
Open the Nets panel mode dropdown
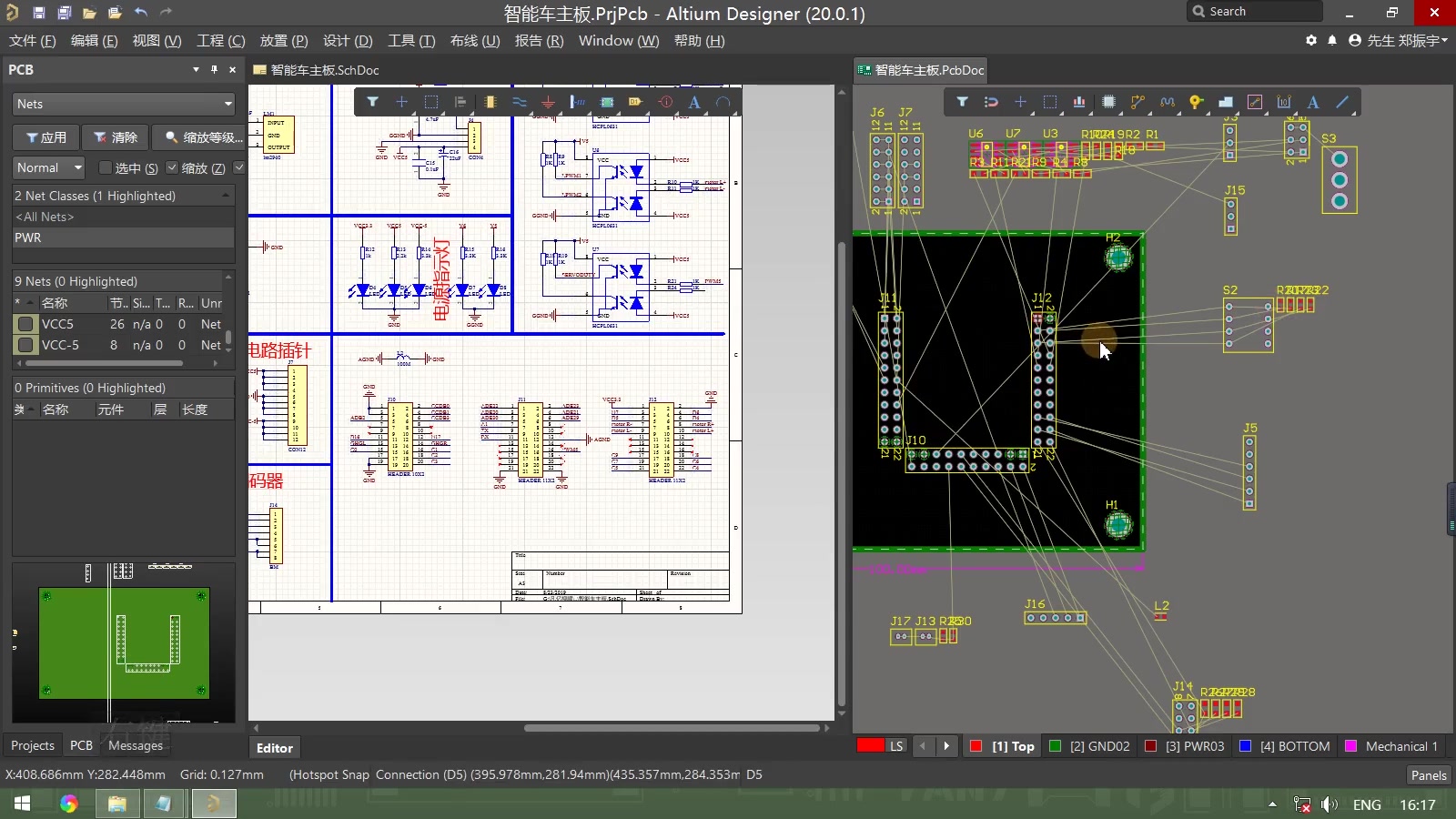[124, 104]
